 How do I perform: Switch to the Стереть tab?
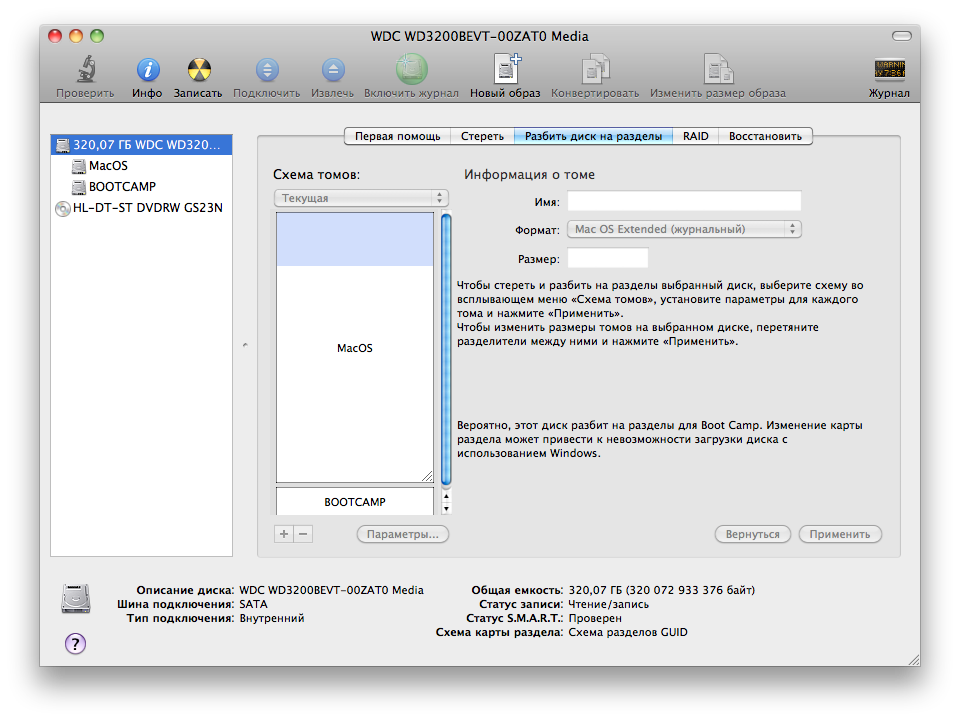point(482,136)
